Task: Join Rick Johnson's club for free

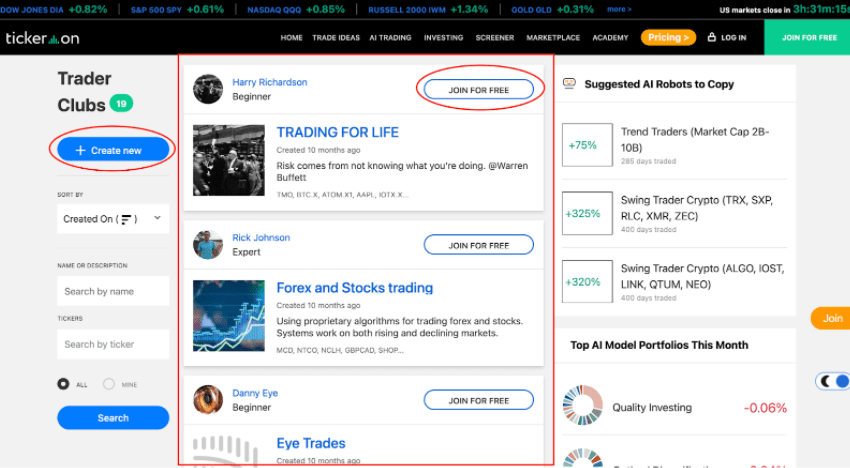Action: pyautogui.click(x=479, y=245)
